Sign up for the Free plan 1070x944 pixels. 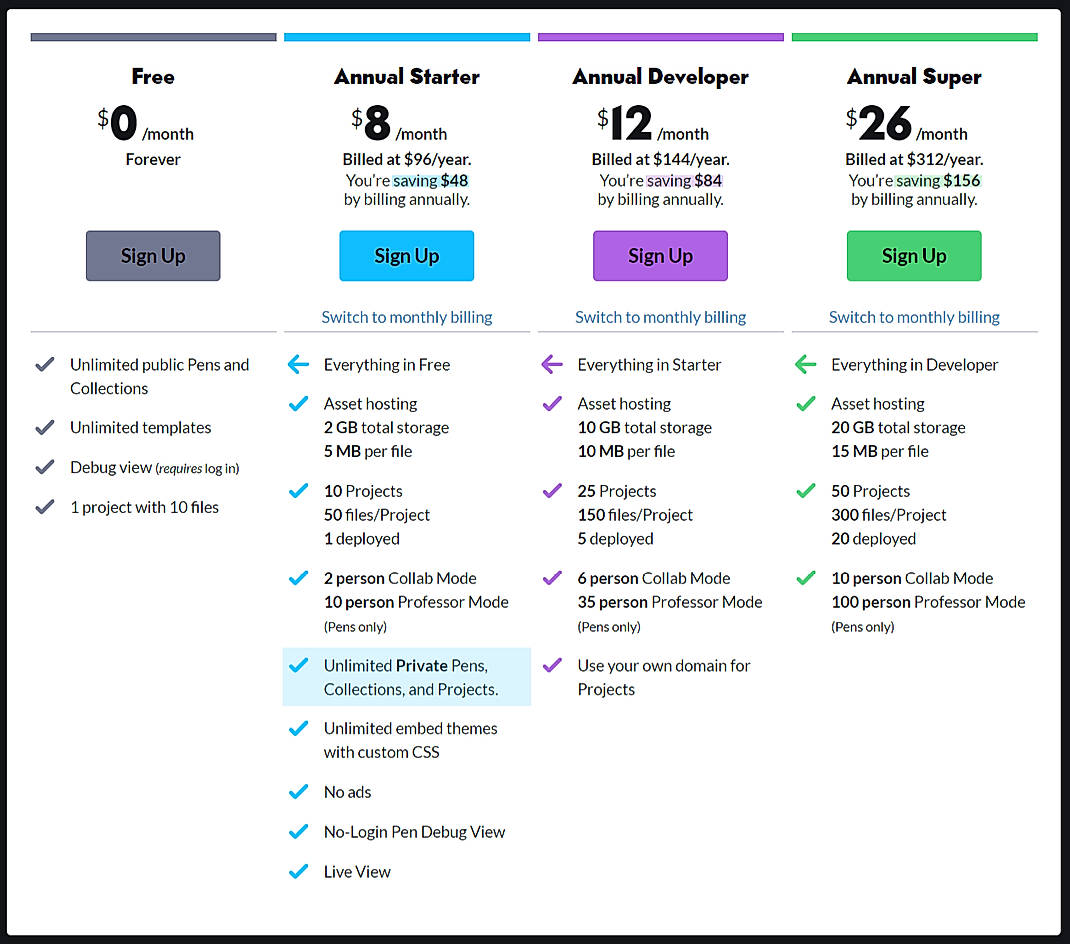click(x=152, y=255)
